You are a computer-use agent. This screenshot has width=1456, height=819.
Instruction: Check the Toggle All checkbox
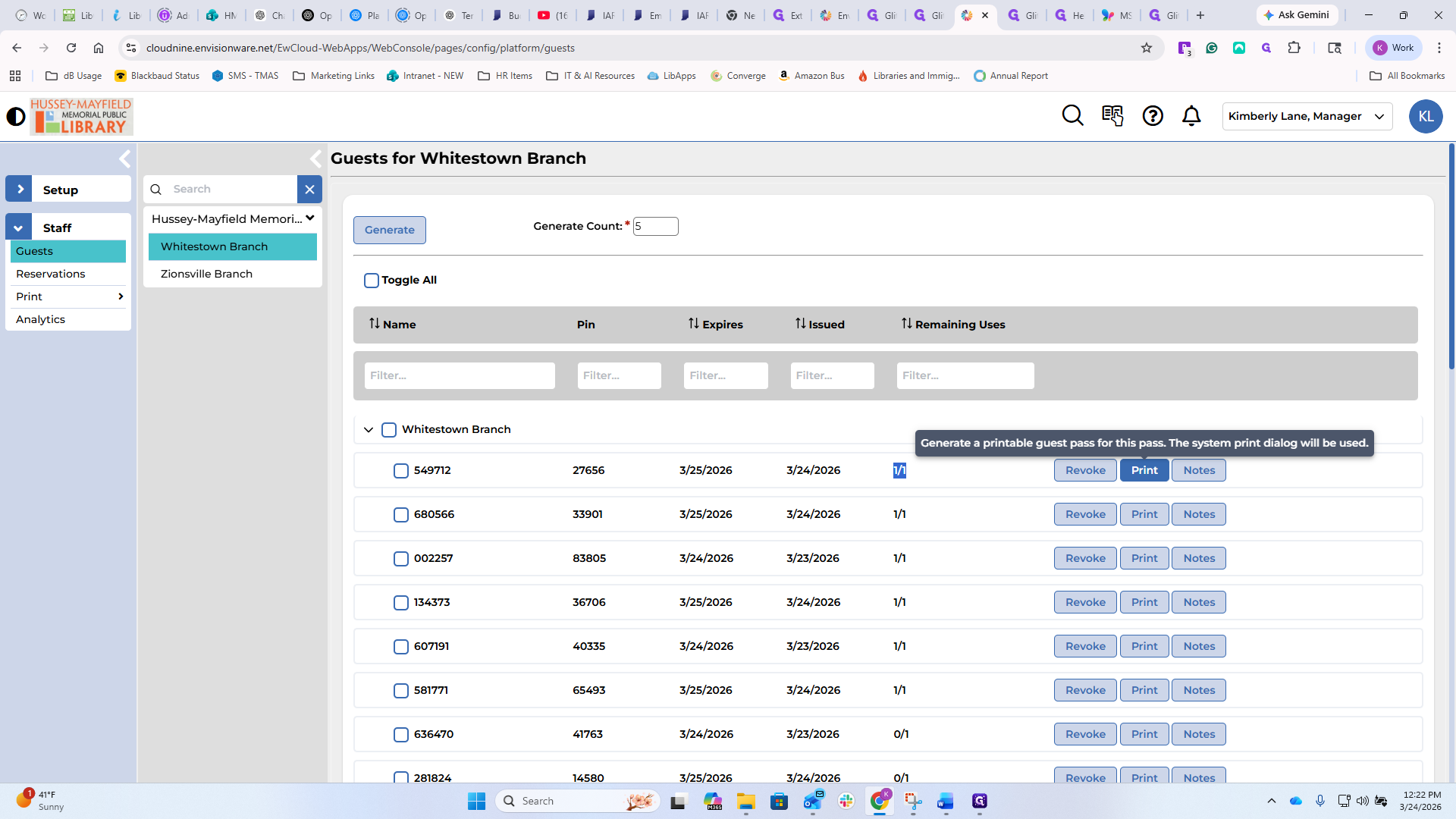coord(372,281)
